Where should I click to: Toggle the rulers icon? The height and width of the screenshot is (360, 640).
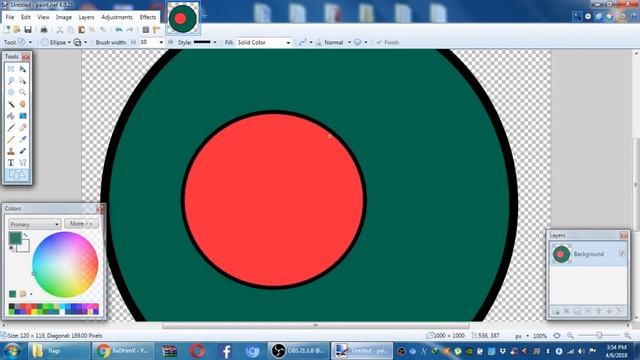pos(156,29)
